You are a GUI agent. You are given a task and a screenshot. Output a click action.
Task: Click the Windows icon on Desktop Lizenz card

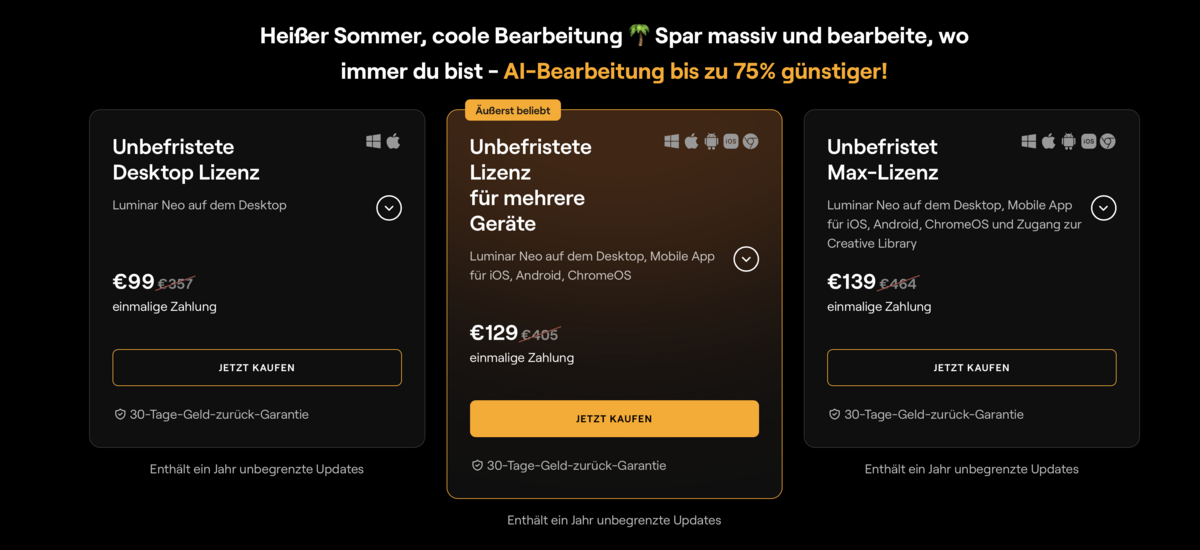click(x=373, y=142)
